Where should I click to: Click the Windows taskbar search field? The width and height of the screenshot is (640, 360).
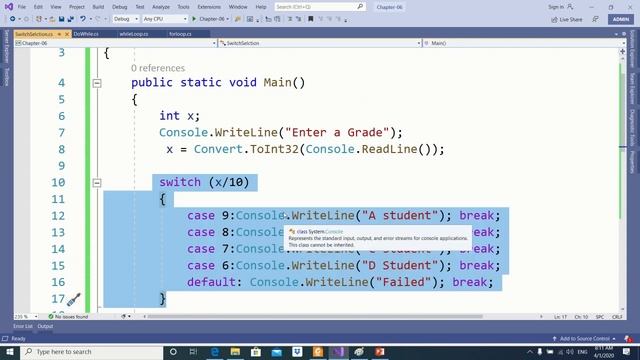(92, 352)
